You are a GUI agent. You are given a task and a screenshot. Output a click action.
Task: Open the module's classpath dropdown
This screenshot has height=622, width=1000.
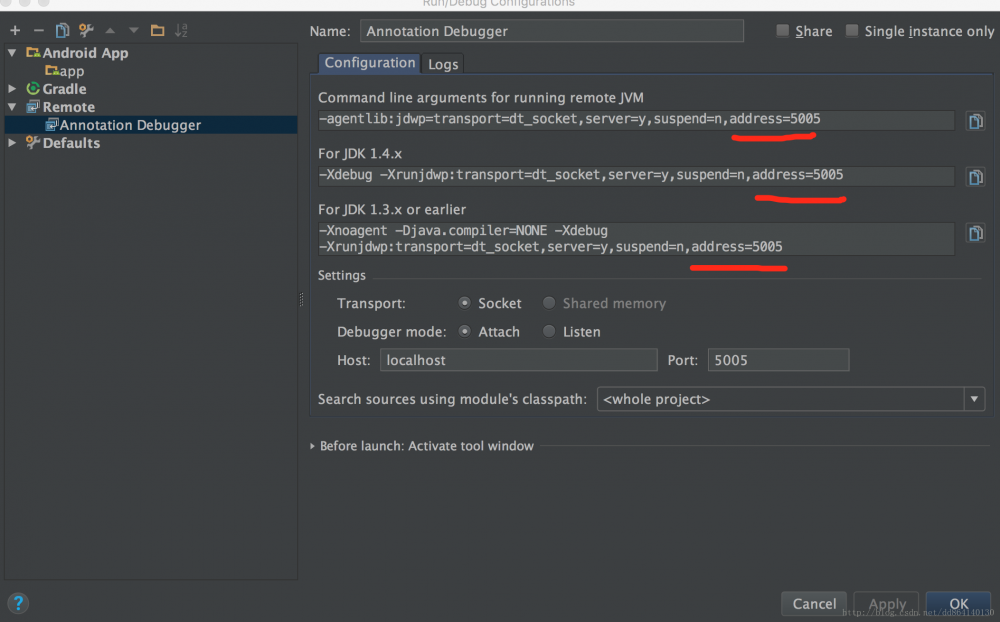click(974, 399)
